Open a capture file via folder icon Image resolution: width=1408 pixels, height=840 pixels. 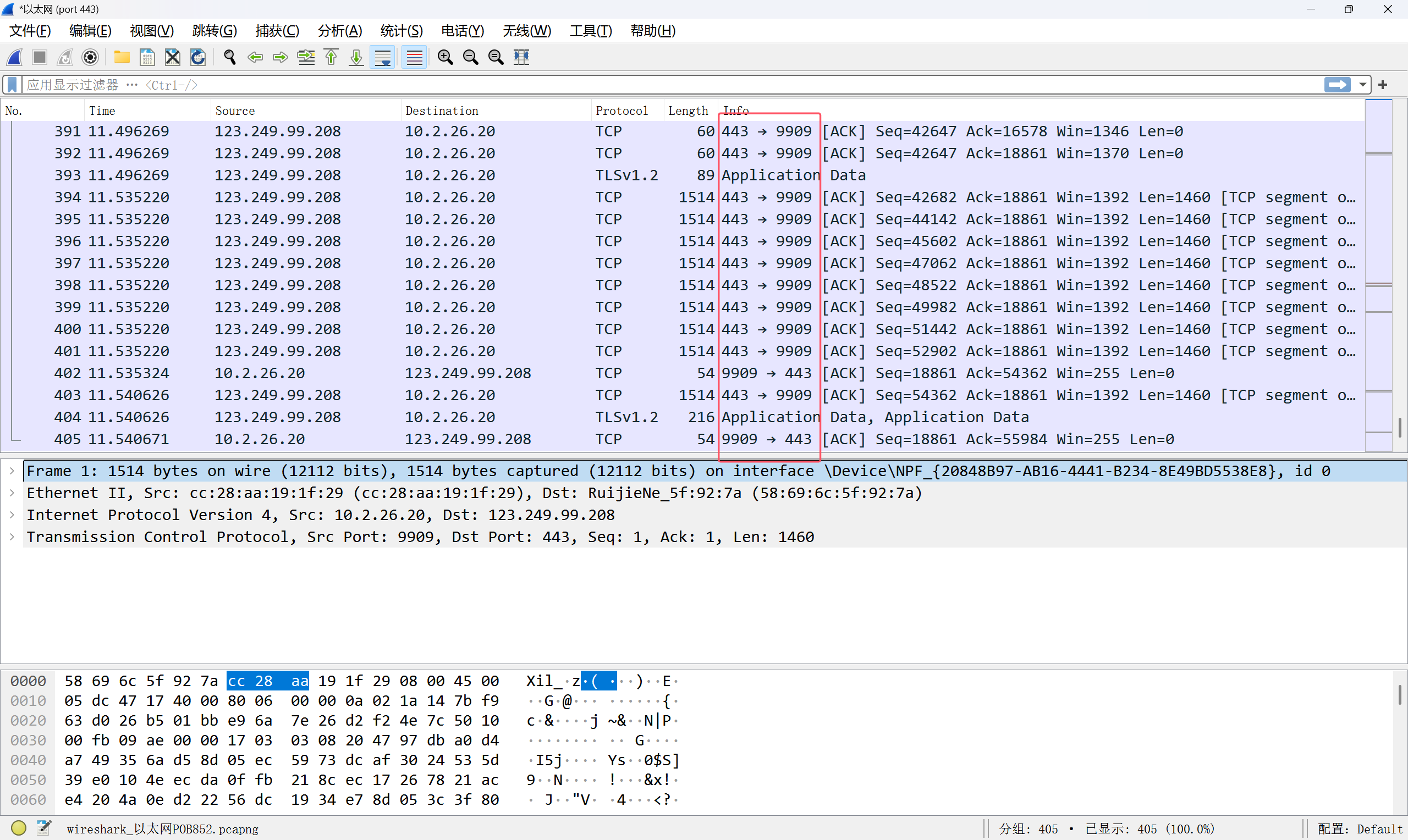[122, 57]
